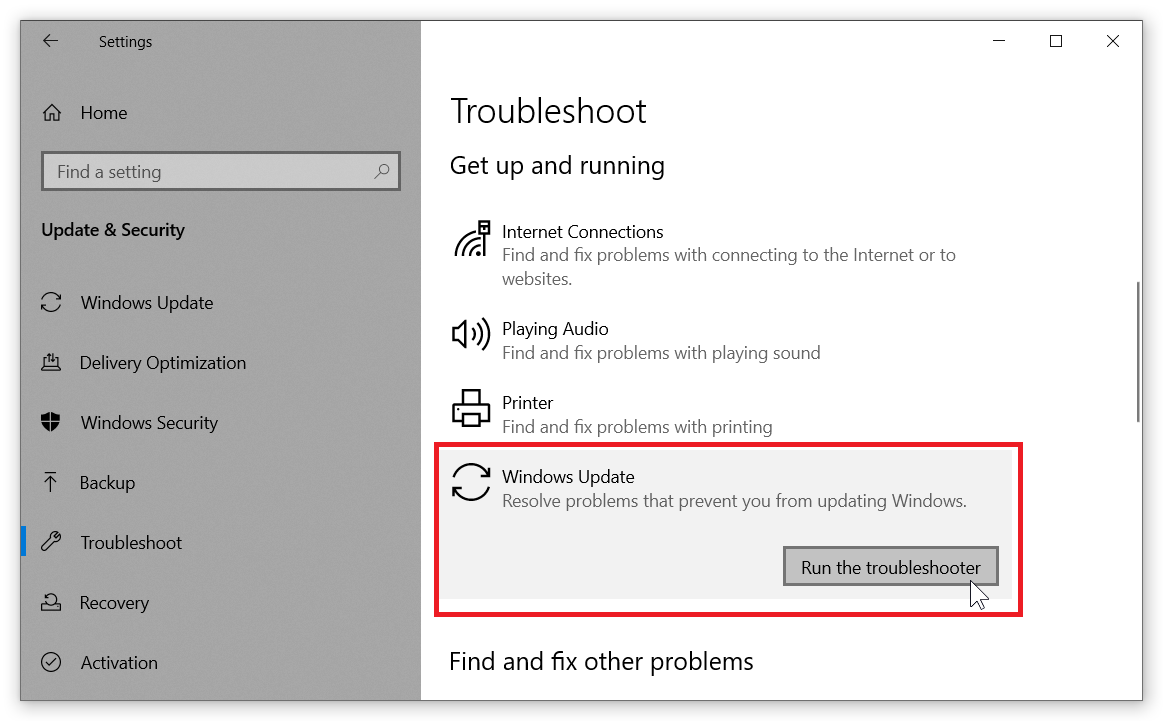
Task: Select the Printer icon
Action: 470,409
